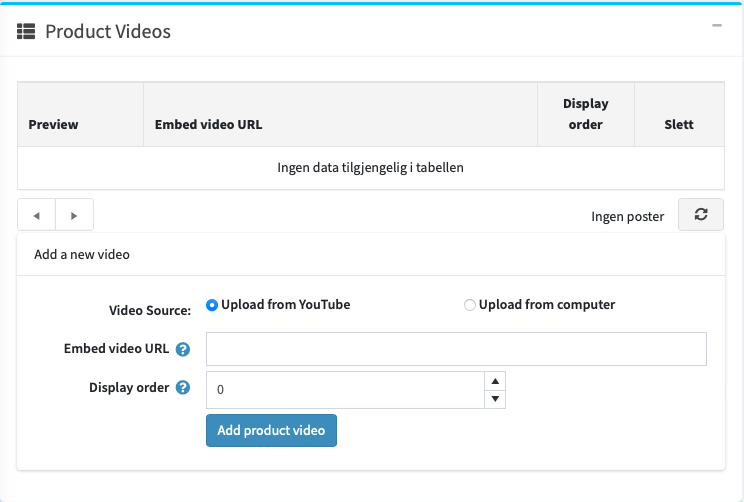This screenshot has width=744, height=502.
Task: Open help tooltip for Embed video URL
Action: coord(183,349)
